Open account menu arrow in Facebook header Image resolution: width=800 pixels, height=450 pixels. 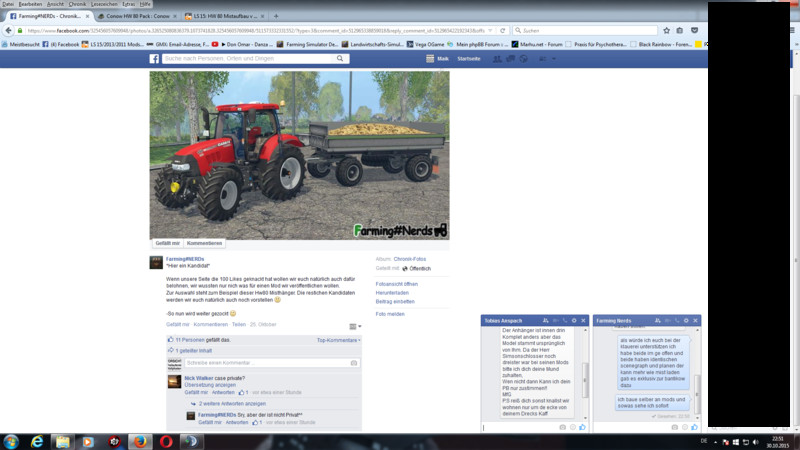click(554, 59)
